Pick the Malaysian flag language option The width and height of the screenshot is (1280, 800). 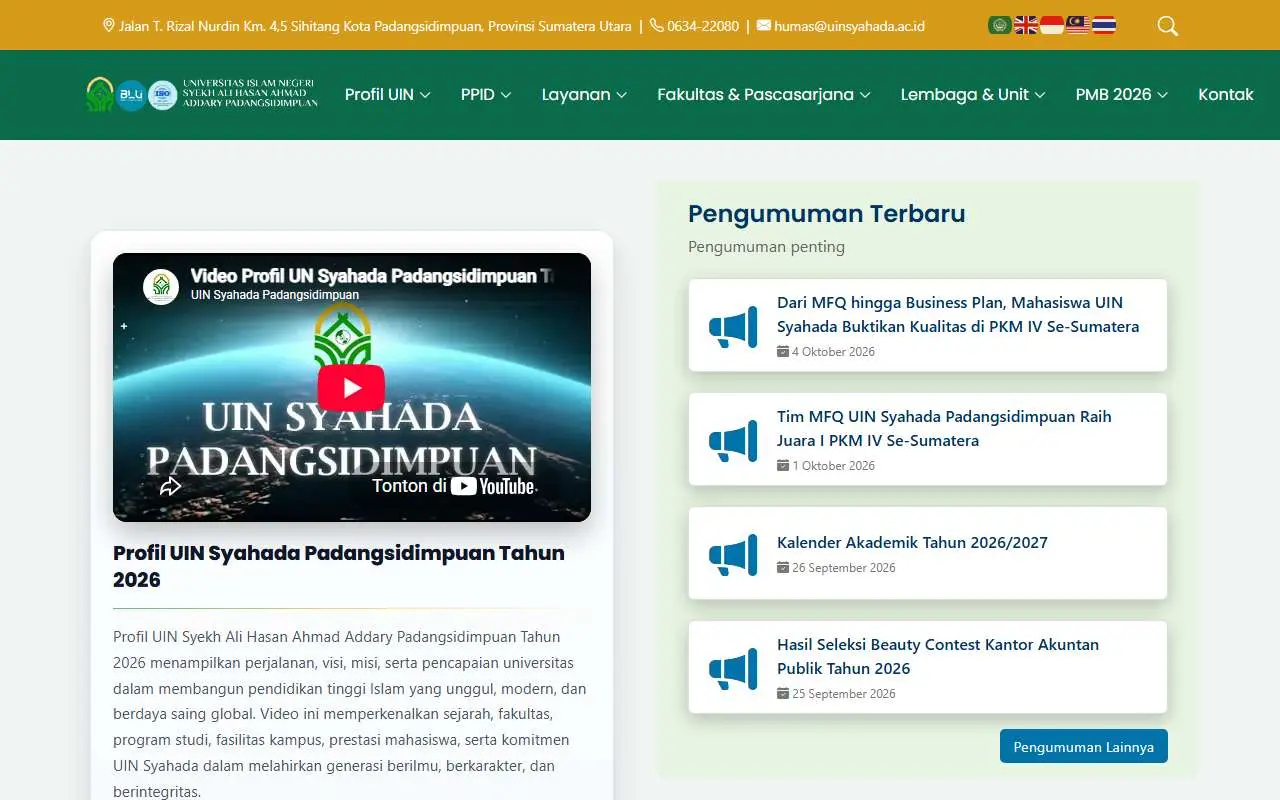coord(1078,25)
